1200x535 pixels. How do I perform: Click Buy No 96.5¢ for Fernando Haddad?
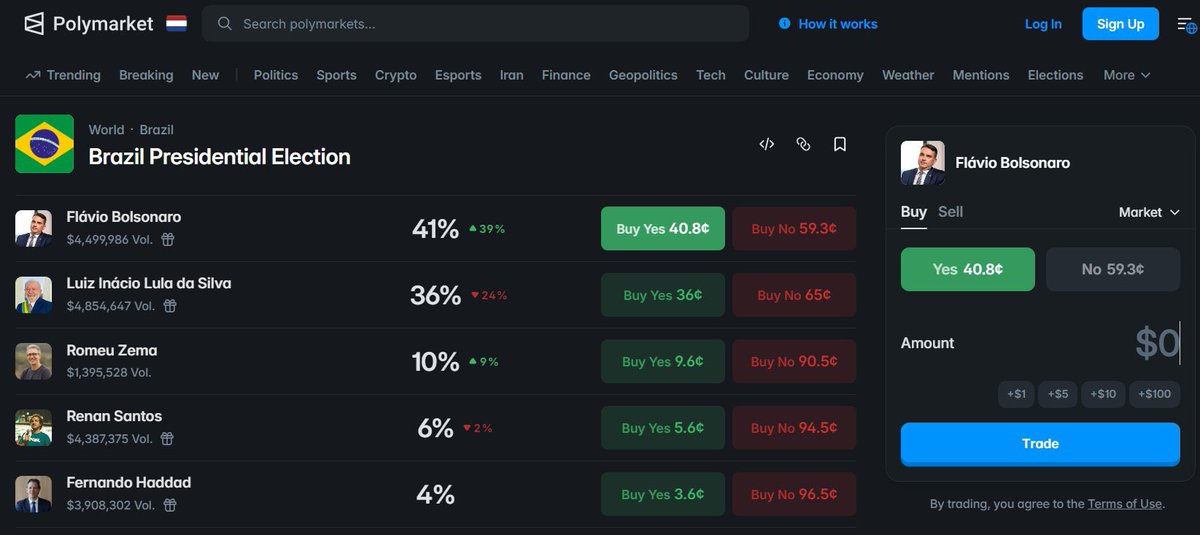(794, 494)
